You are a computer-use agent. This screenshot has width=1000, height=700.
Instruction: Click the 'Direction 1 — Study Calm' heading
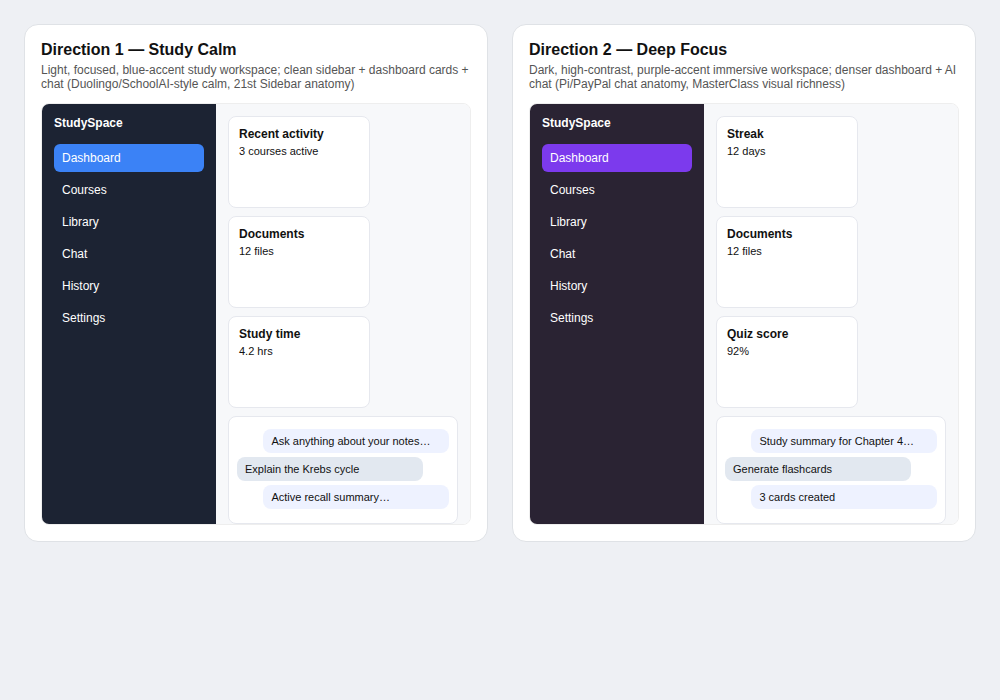click(138, 50)
